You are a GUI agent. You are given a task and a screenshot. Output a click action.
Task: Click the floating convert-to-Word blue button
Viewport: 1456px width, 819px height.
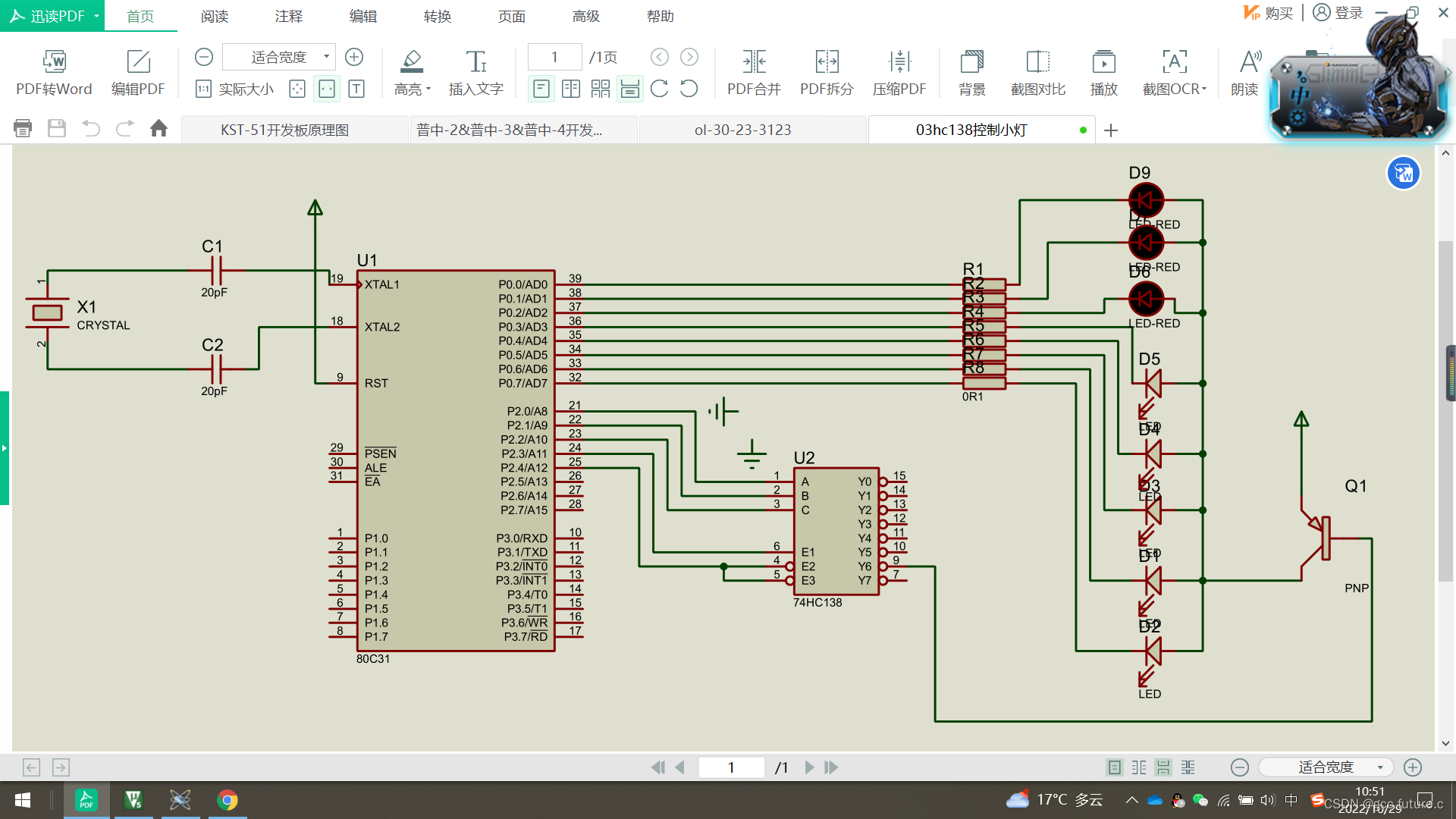(x=1404, y=174)
